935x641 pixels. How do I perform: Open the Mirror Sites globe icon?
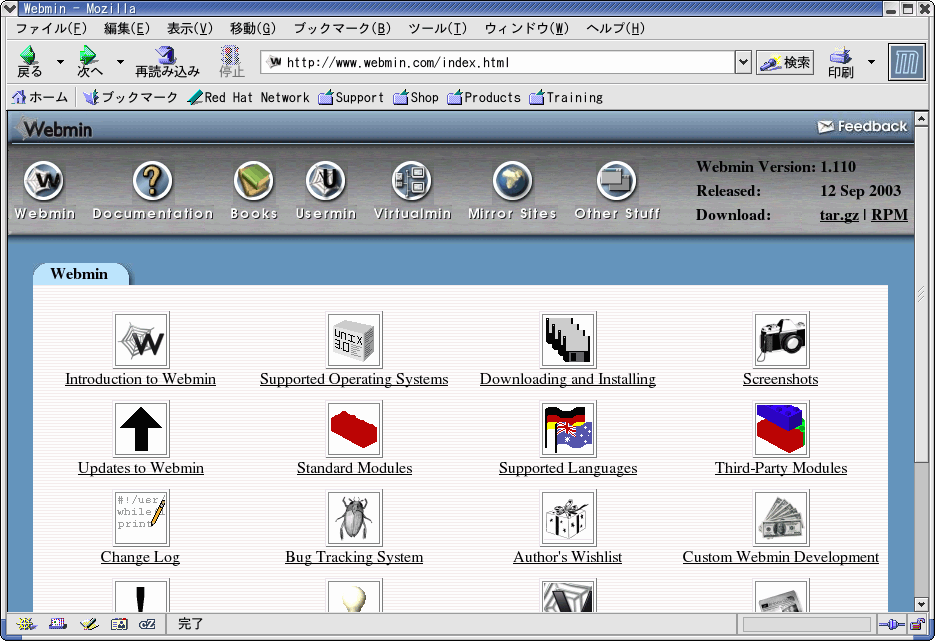tap(512, 181)
